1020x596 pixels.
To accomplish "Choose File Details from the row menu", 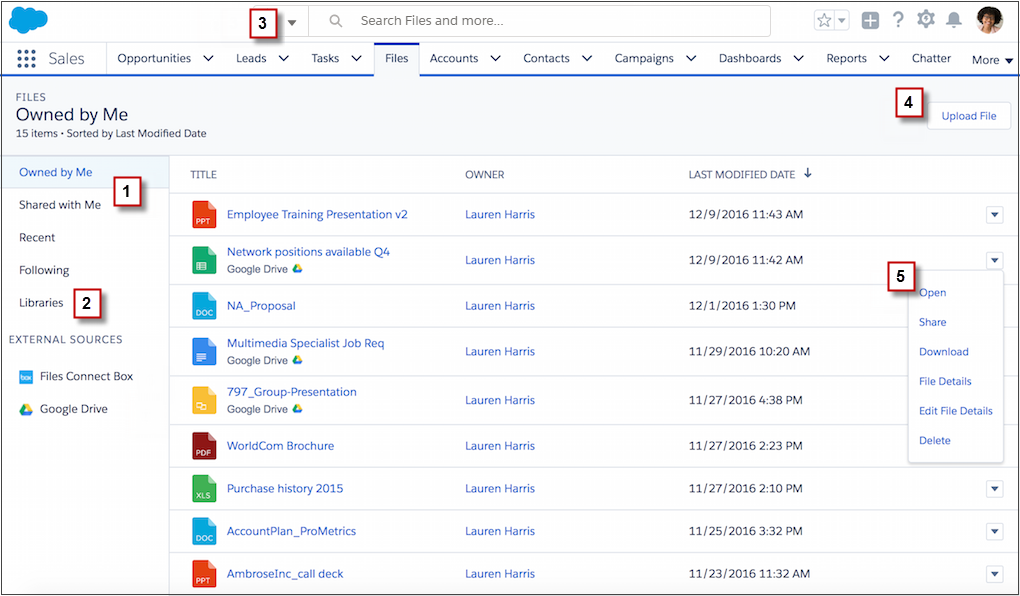I will pos(945,381).
